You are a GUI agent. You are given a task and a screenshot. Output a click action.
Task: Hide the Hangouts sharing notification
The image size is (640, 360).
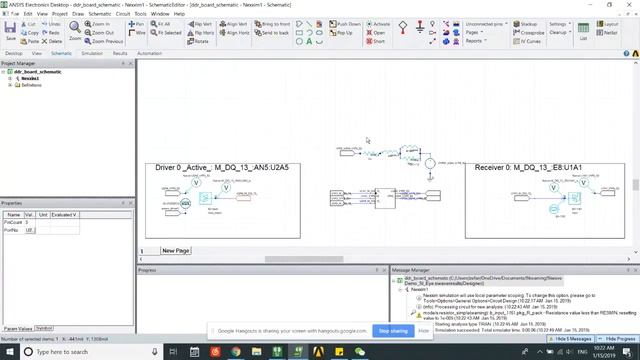click(x=424, y=331)
